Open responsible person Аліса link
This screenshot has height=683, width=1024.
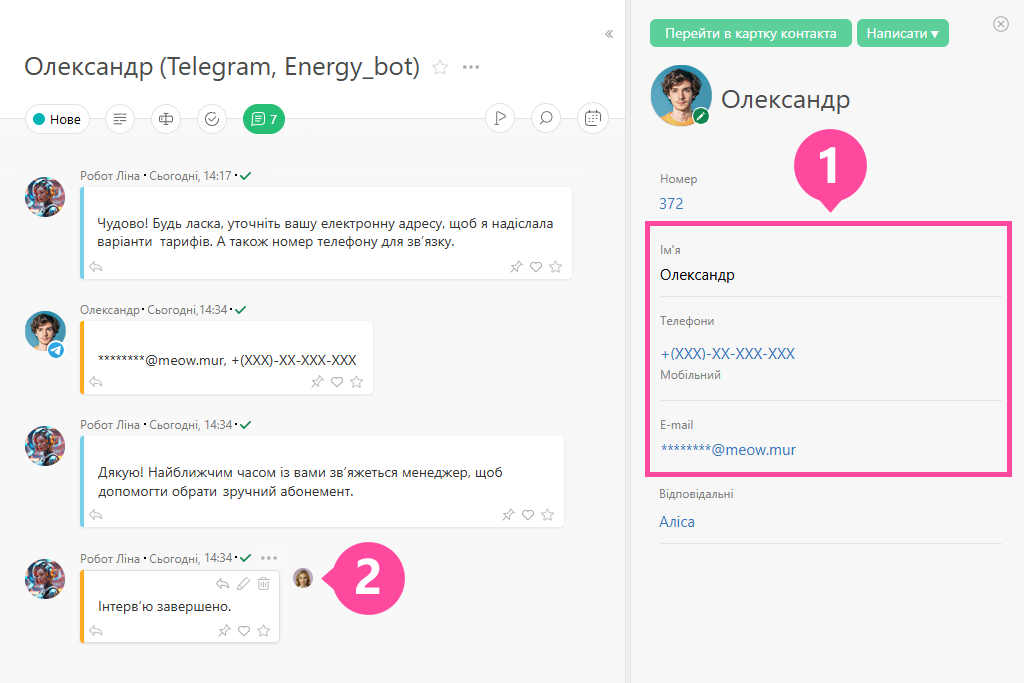coord(677,522)
